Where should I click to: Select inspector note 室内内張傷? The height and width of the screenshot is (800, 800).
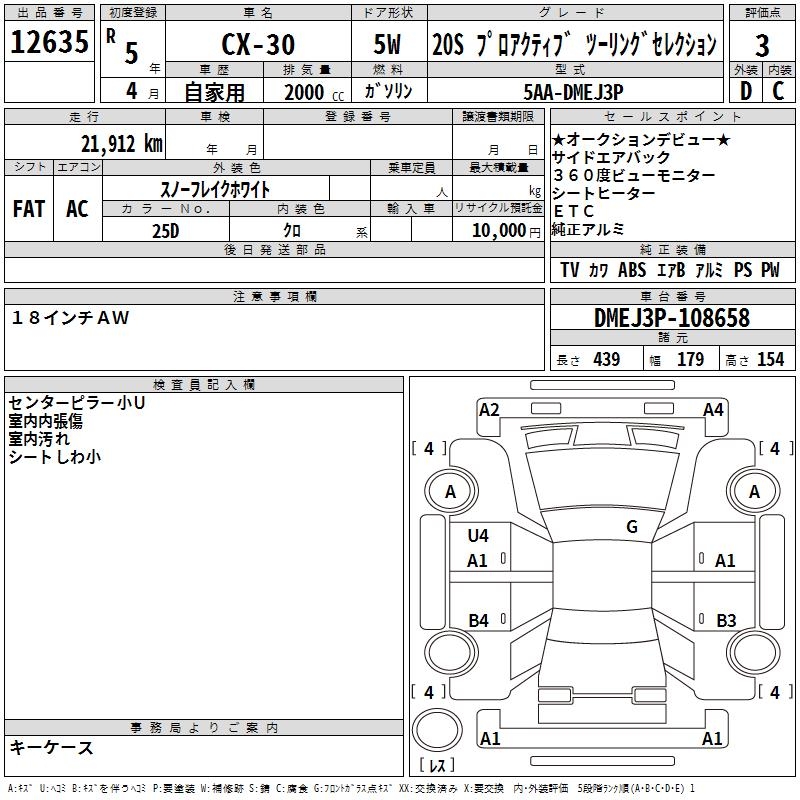[45, 421]
